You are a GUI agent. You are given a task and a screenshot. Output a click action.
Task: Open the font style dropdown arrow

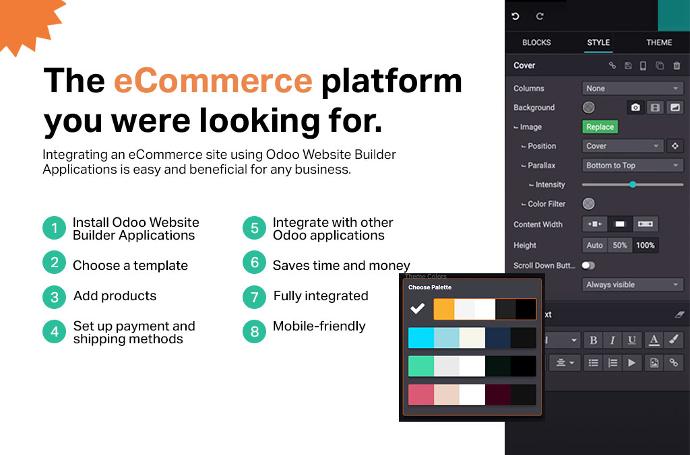573,340
